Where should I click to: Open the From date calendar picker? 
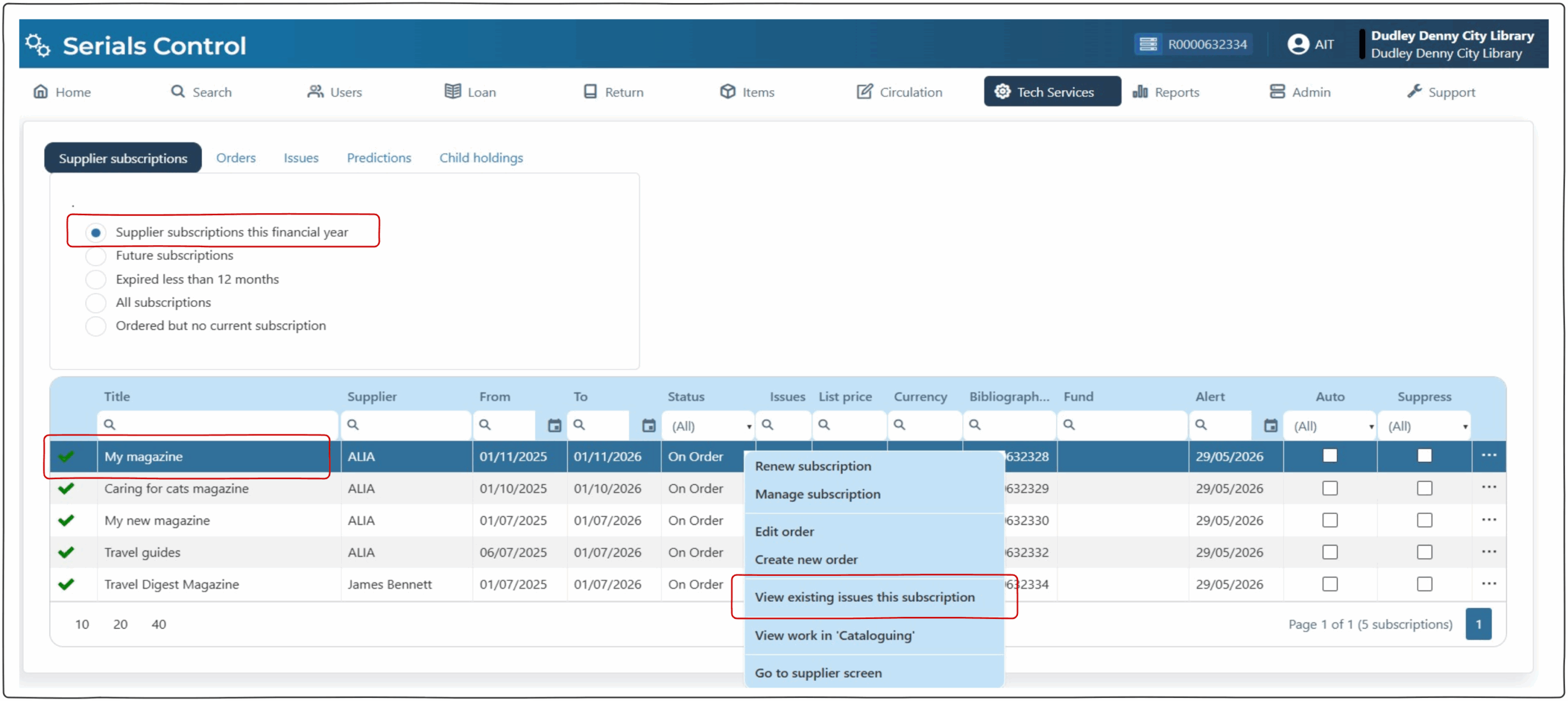click(x=554, y=426)
